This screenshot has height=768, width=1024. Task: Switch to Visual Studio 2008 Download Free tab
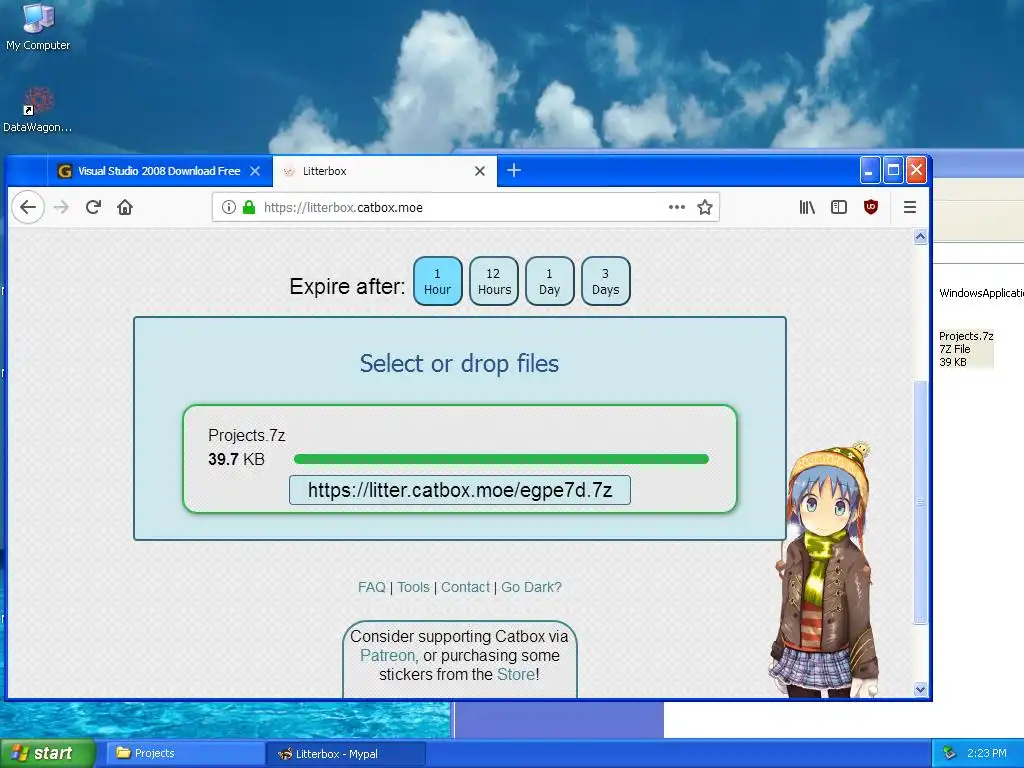point(159,170)
